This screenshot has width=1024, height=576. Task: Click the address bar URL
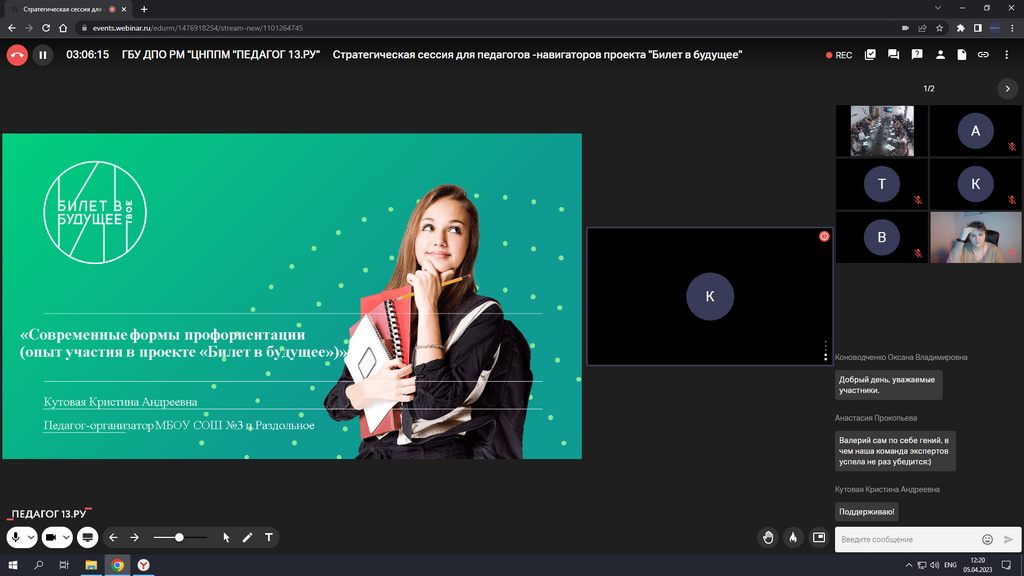coord(198,28)
